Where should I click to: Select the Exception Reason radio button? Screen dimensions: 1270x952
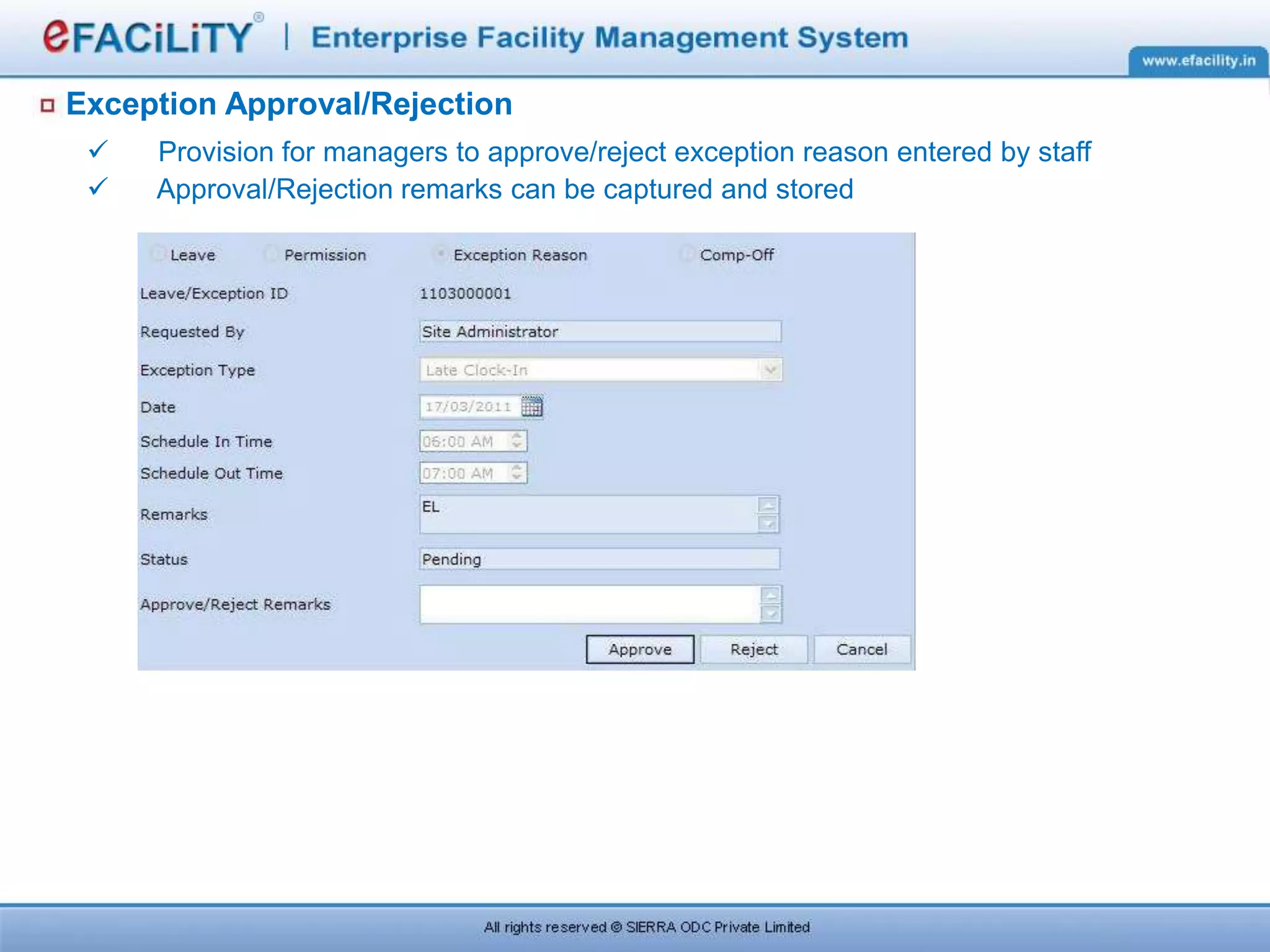(440, 253)
